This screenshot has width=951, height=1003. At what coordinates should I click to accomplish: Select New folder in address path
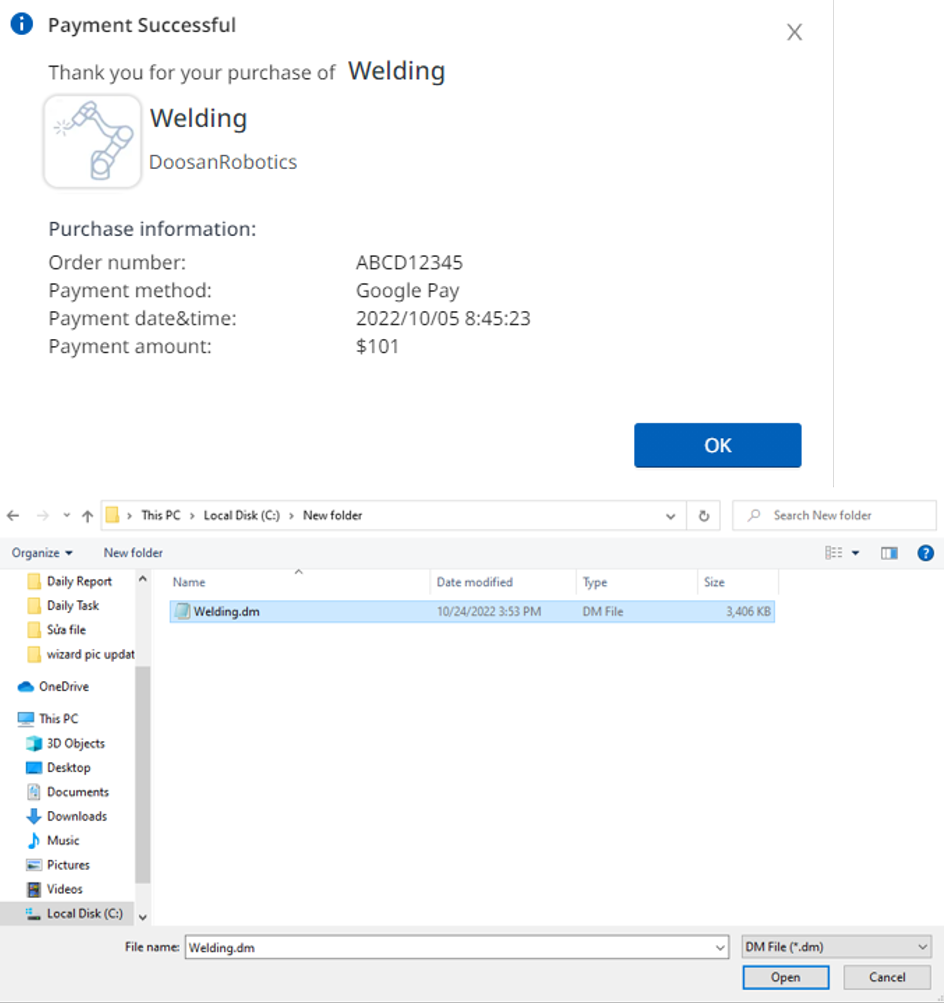(332, 515)
